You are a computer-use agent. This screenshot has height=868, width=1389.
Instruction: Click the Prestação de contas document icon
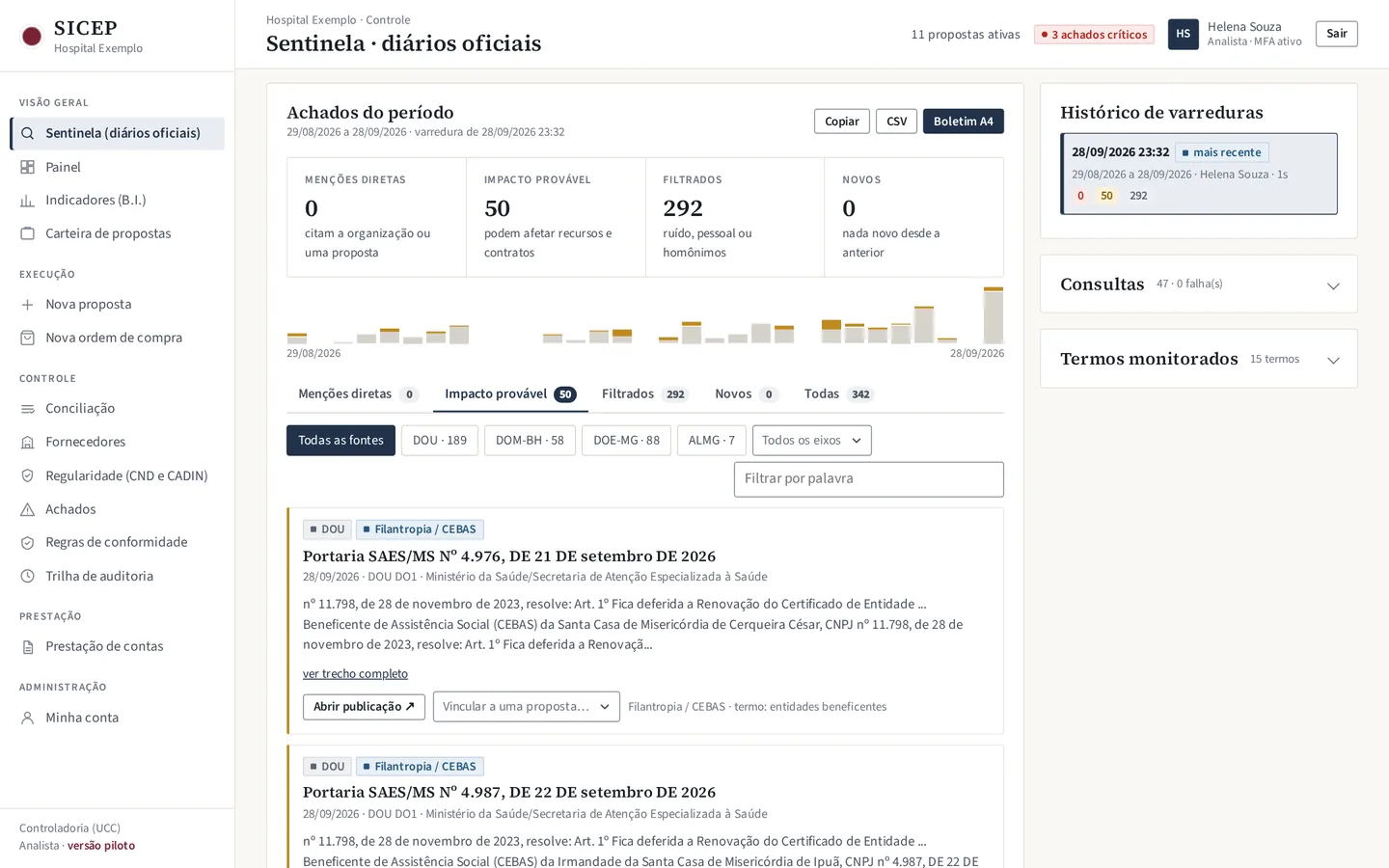27,647
